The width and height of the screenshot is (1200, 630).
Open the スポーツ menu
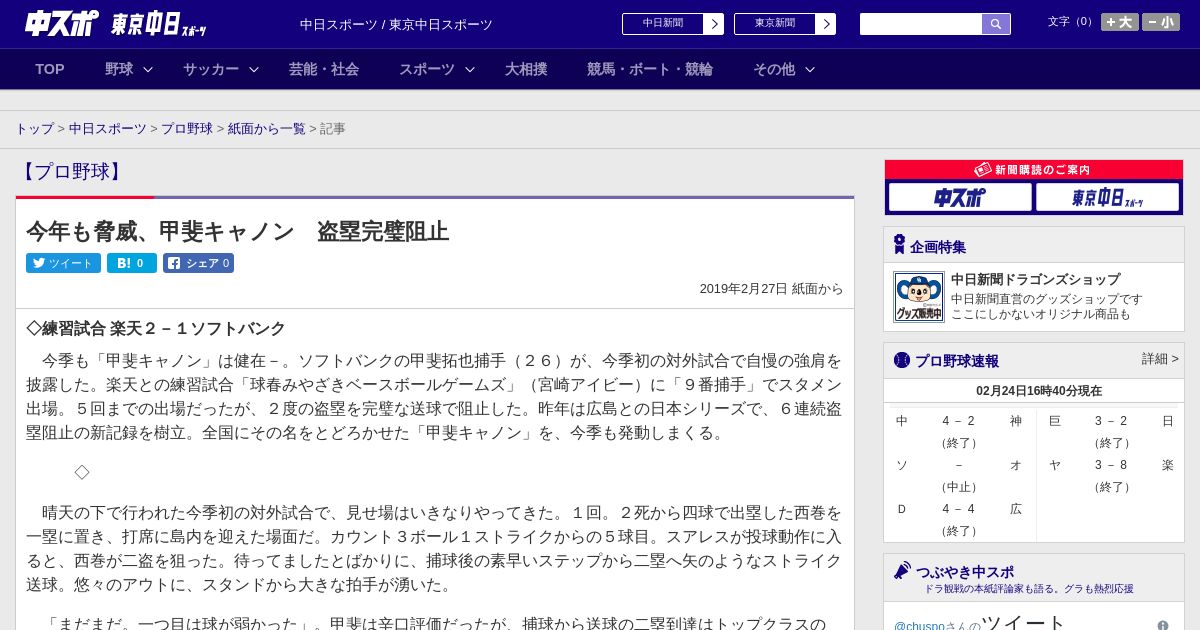[x=427, y=69]
